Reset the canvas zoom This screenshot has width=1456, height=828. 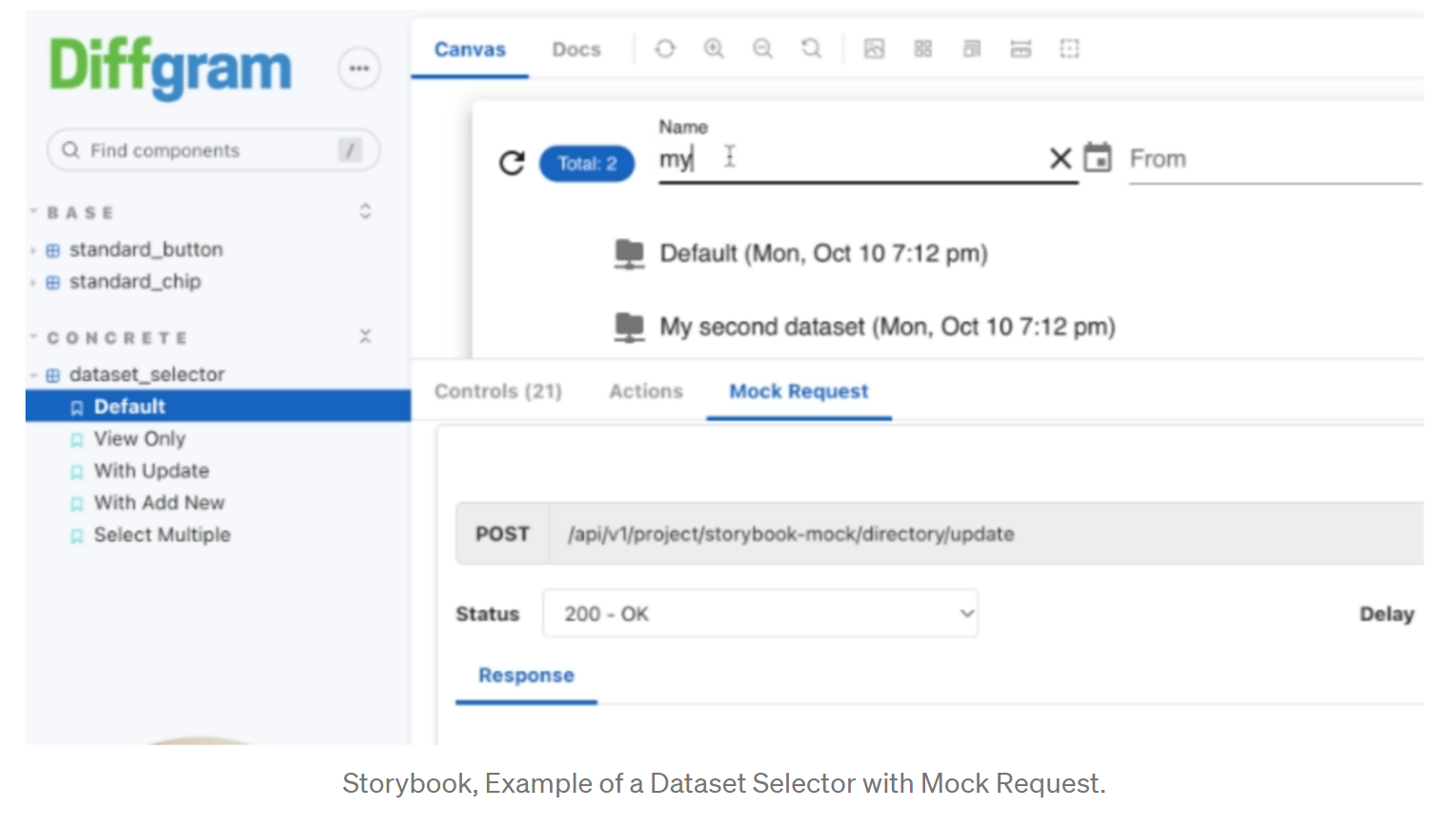[x=811, y=49]
